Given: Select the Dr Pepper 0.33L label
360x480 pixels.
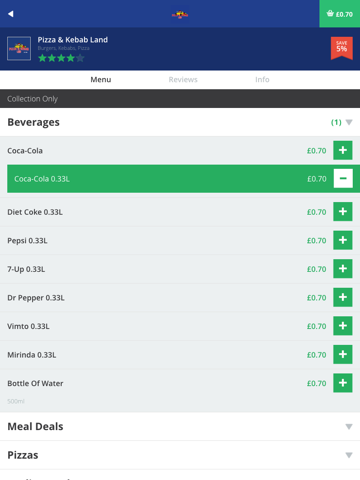Looking at the screenshot, I should pyautogui.click(x=36, y=298).
